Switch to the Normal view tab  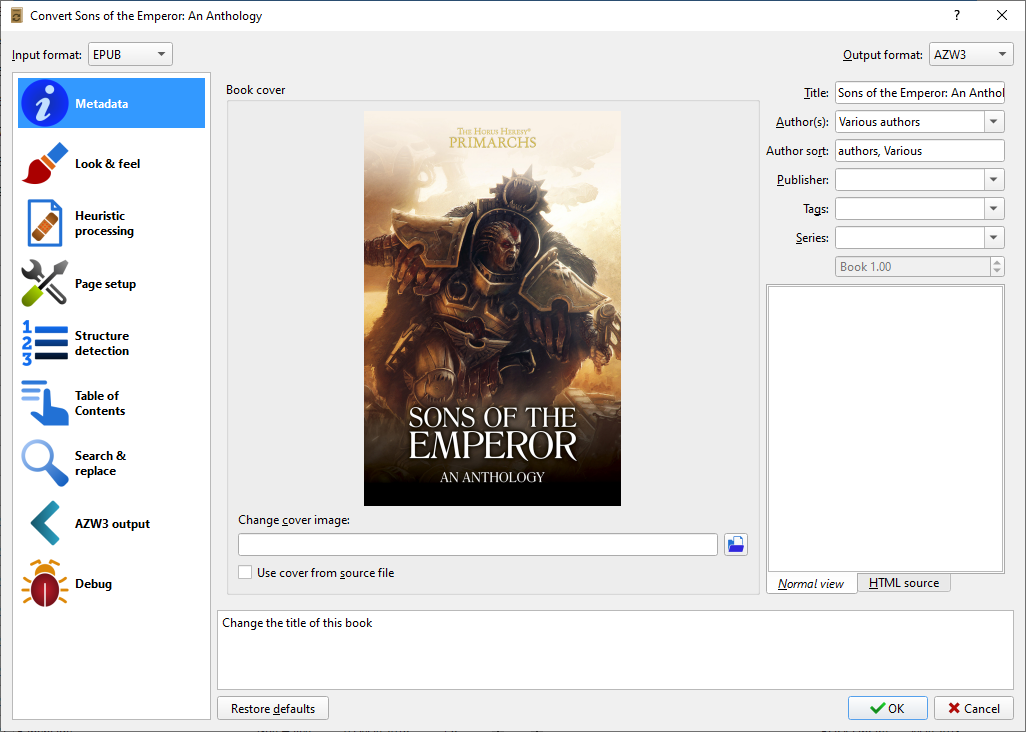click(x=811, y=584)
